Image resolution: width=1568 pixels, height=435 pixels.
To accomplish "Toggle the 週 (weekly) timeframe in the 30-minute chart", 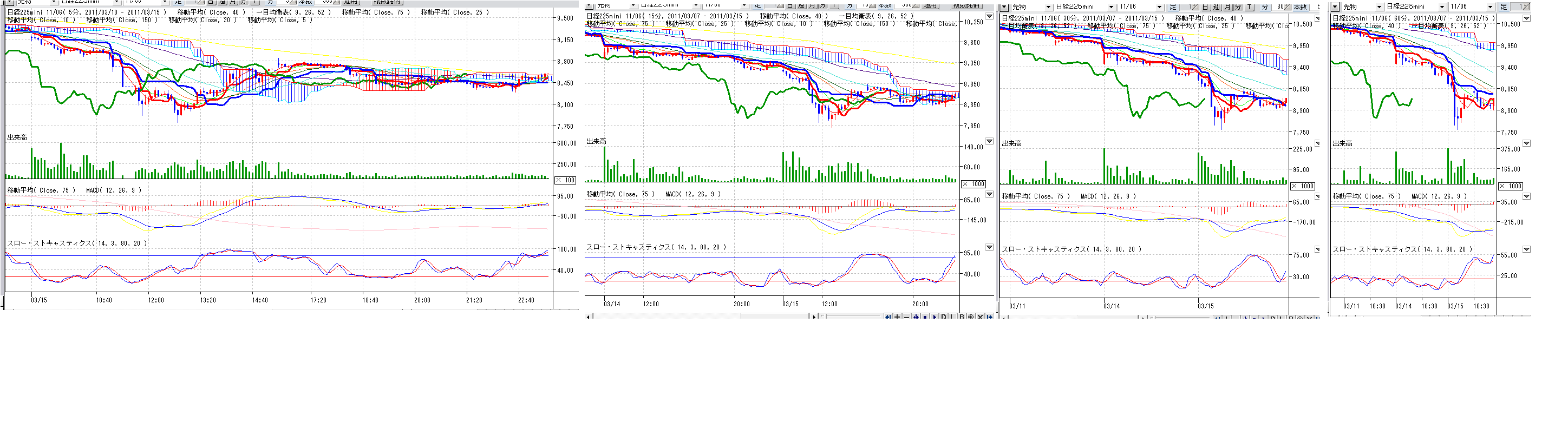I will coord(1216,6).
